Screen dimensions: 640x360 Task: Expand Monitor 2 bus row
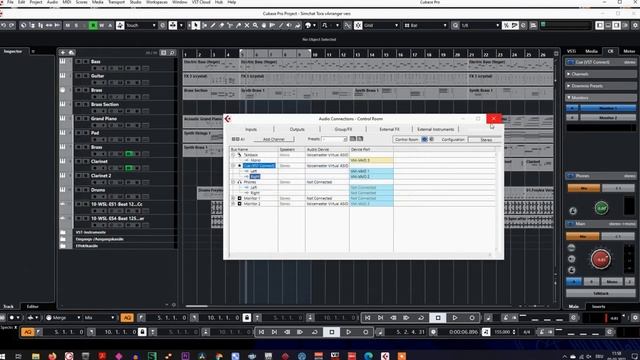pyautogui.click(x=233, y=204)
